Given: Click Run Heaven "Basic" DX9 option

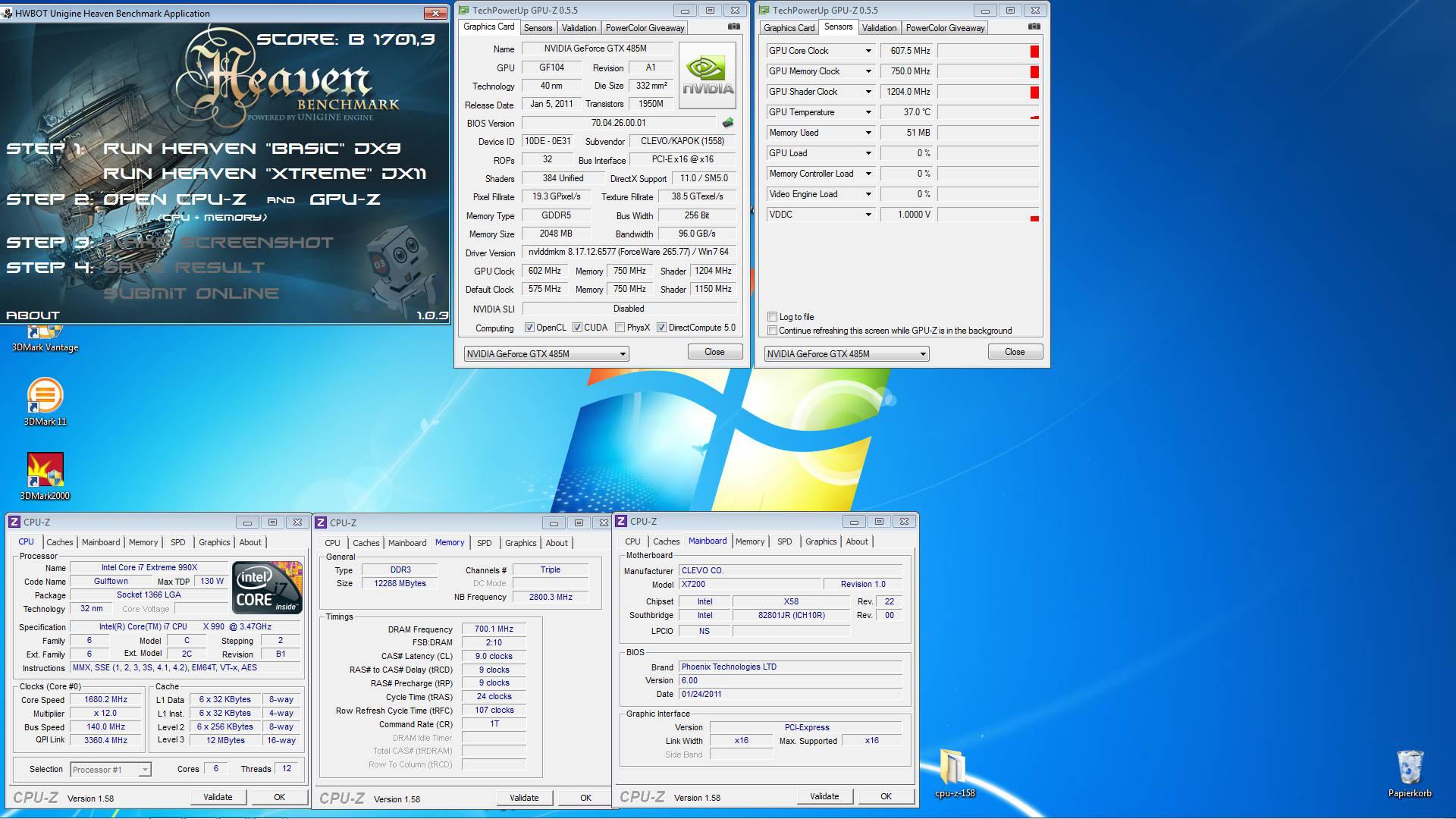Looking at the screenshot, I should tap(252, 149).
